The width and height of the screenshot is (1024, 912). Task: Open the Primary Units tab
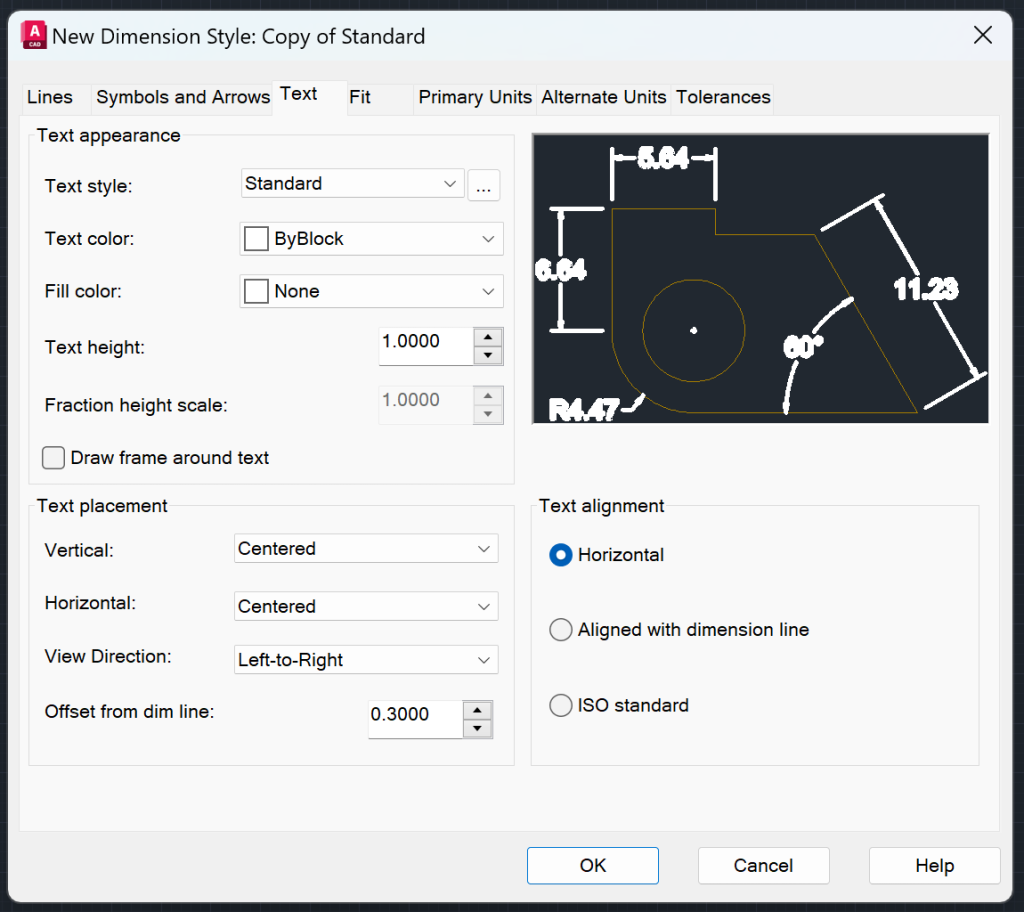pos(474,97)
